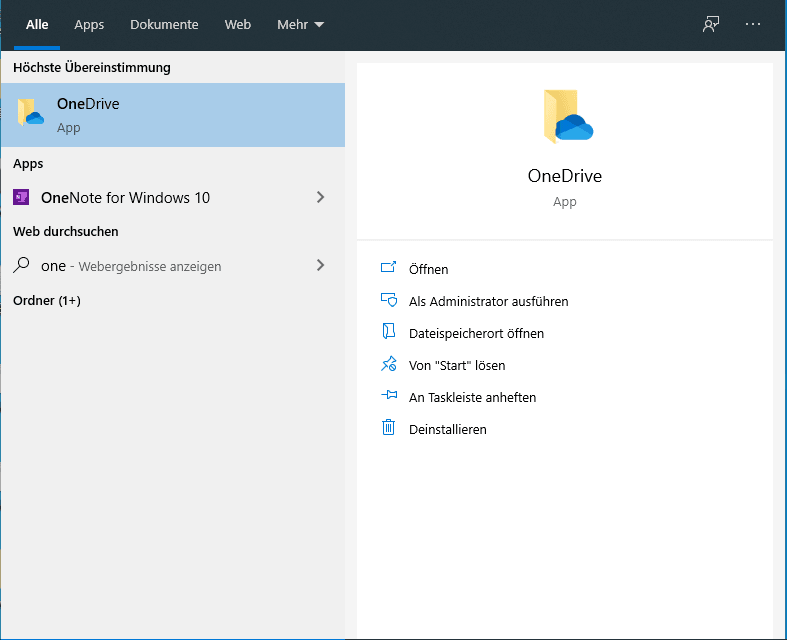This screenshot has height=640, width=787.
Task: Click the OneNote for Windows 10 app icon
Action: click(21, 197)
